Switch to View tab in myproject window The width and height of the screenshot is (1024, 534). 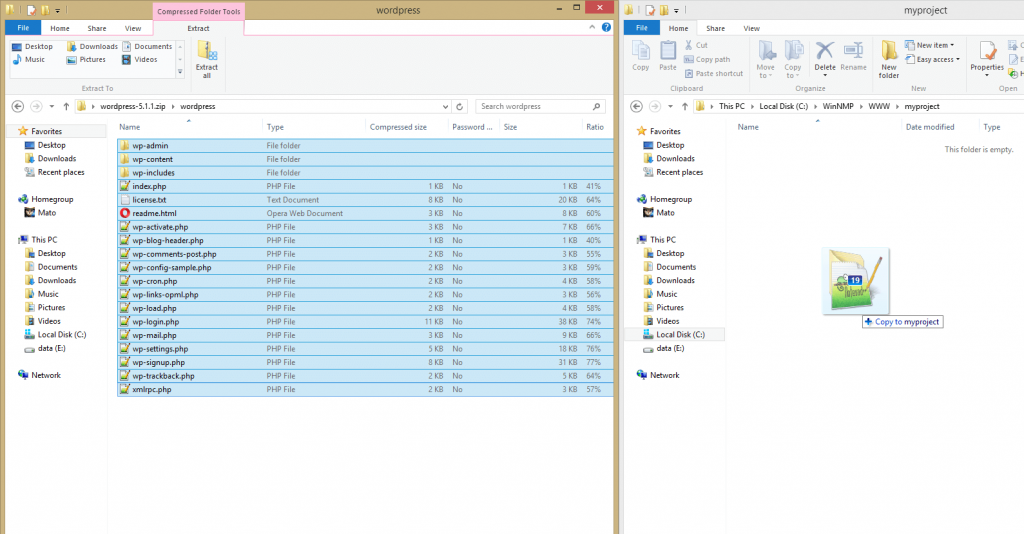pyautogui.click(x=751, y=28)
